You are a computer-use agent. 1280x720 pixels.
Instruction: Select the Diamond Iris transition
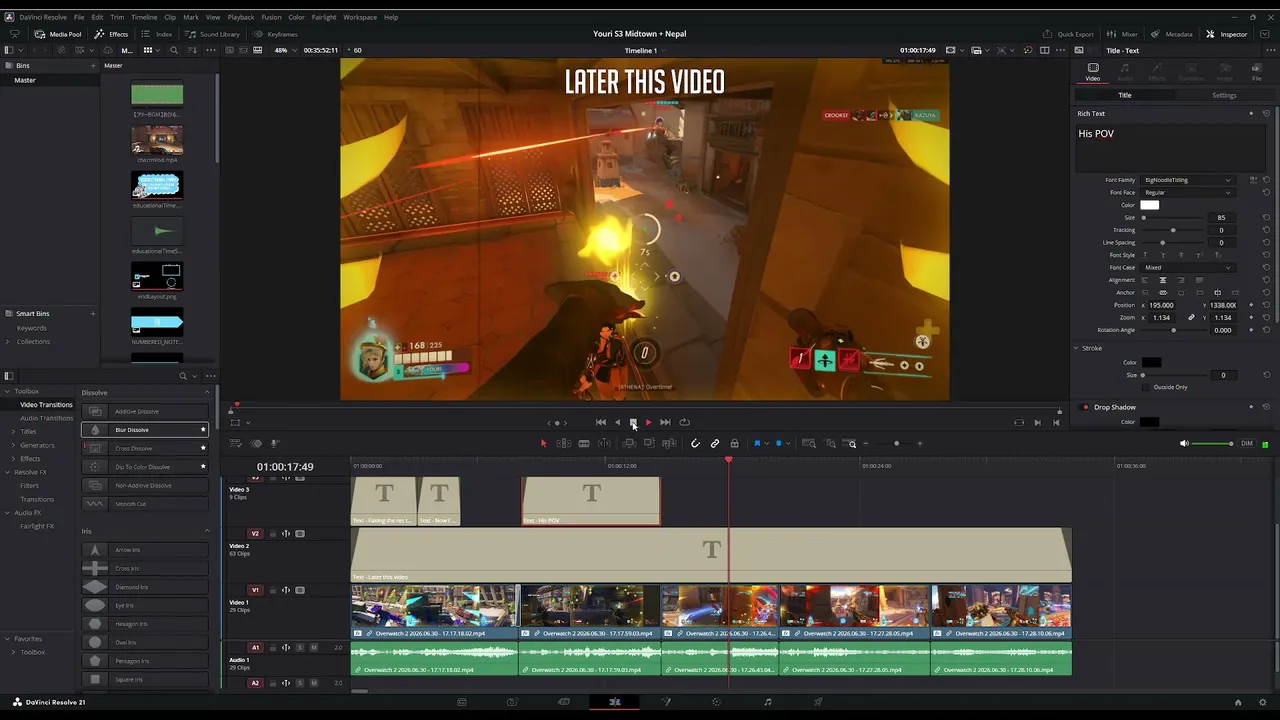pos(145,587)
